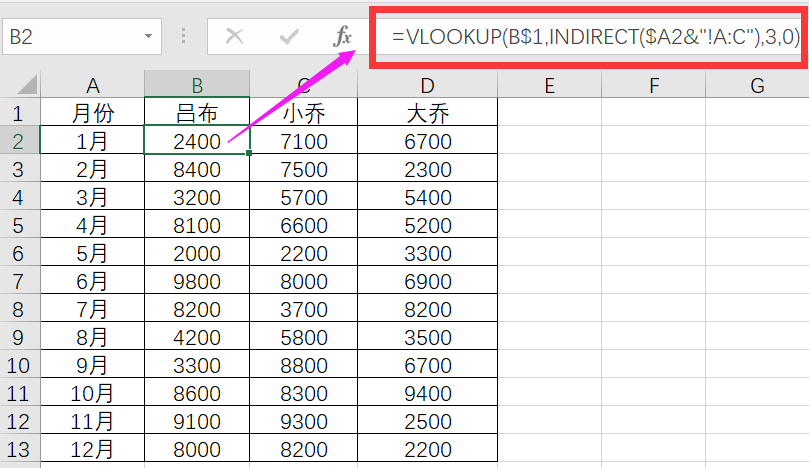Select column B header

pyautogui.click(x=197, y=85)
